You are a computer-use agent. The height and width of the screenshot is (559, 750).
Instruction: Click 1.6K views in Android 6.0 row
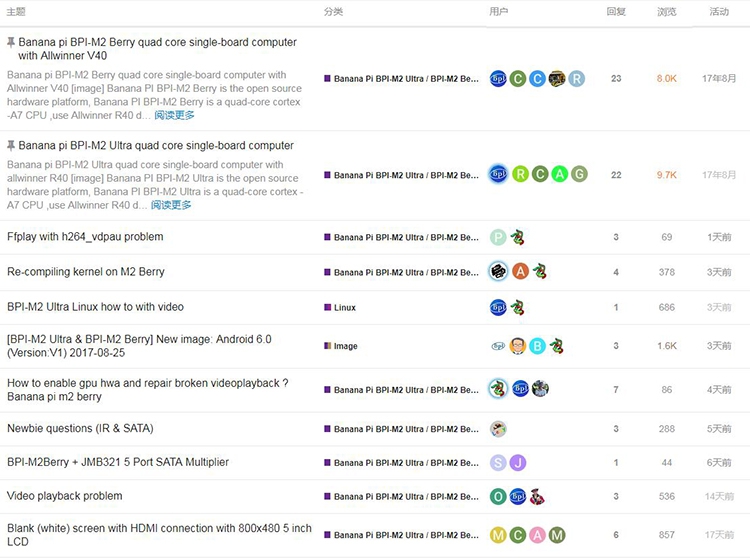click(x=667, y=346)
